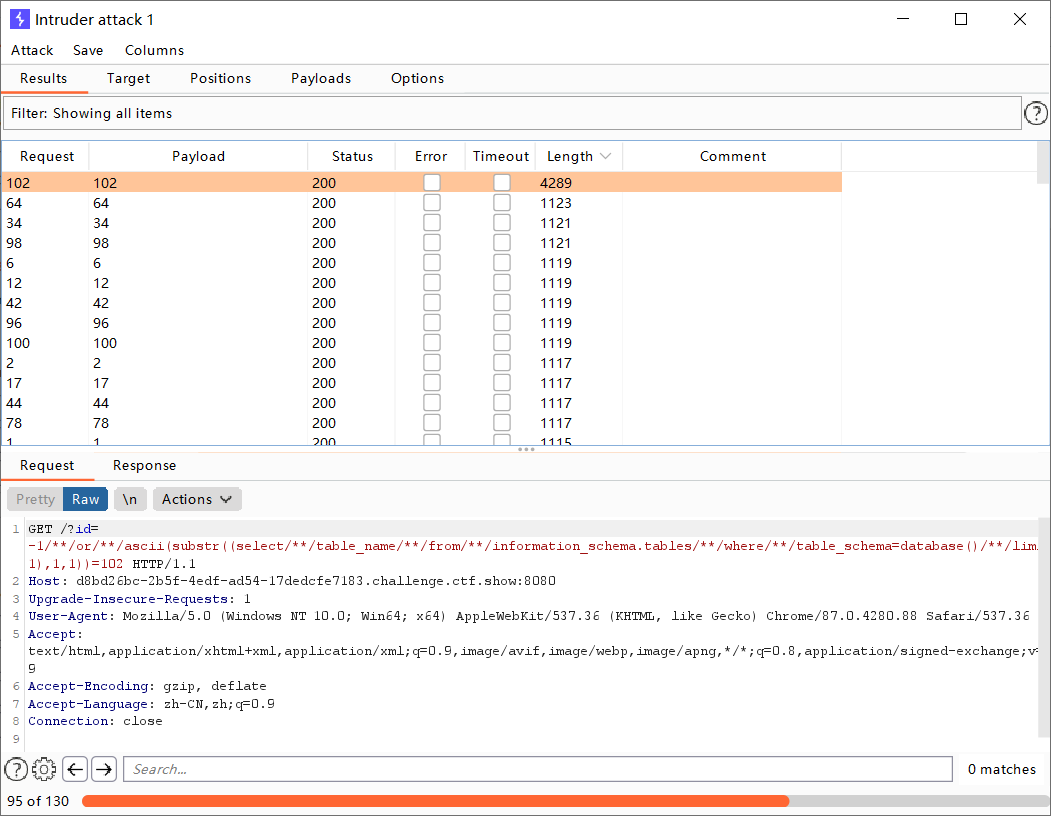Click the attack progress bar
This screenshot has width=1051, height=816.
[565, 801]
